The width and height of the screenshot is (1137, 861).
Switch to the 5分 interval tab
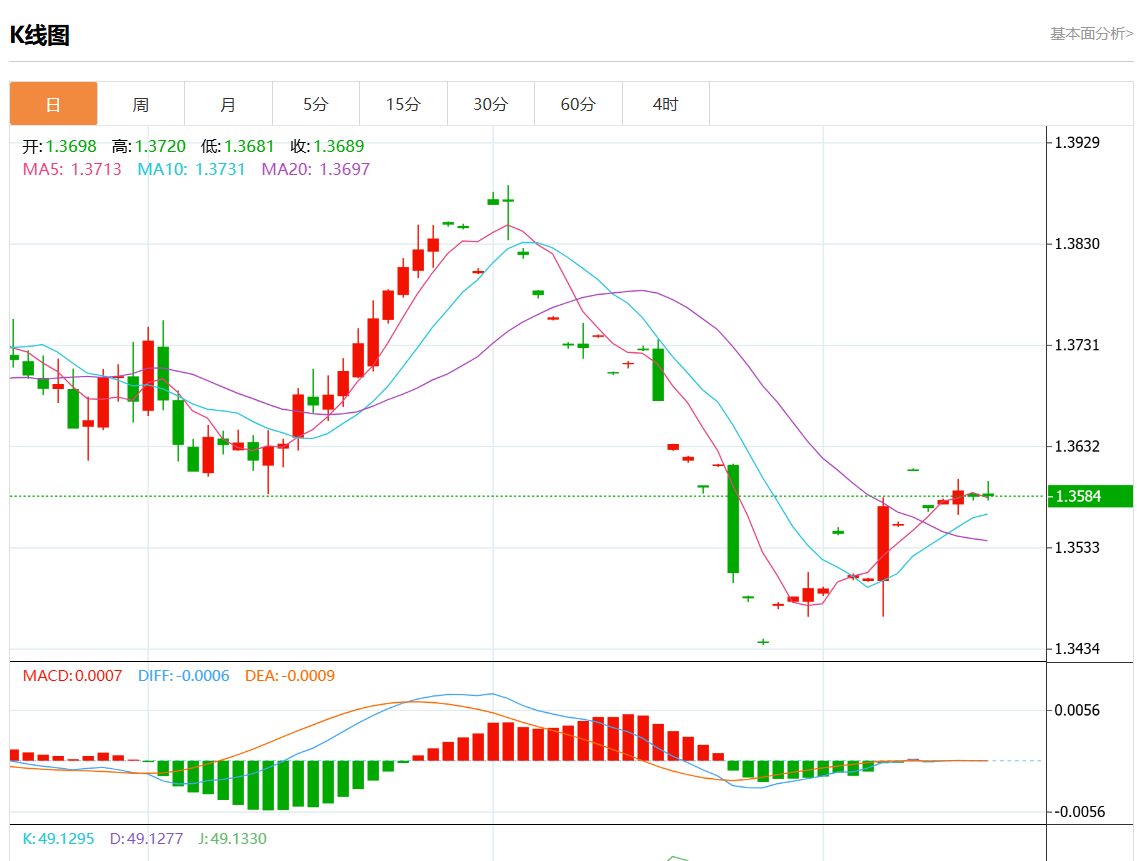point(316,104)
